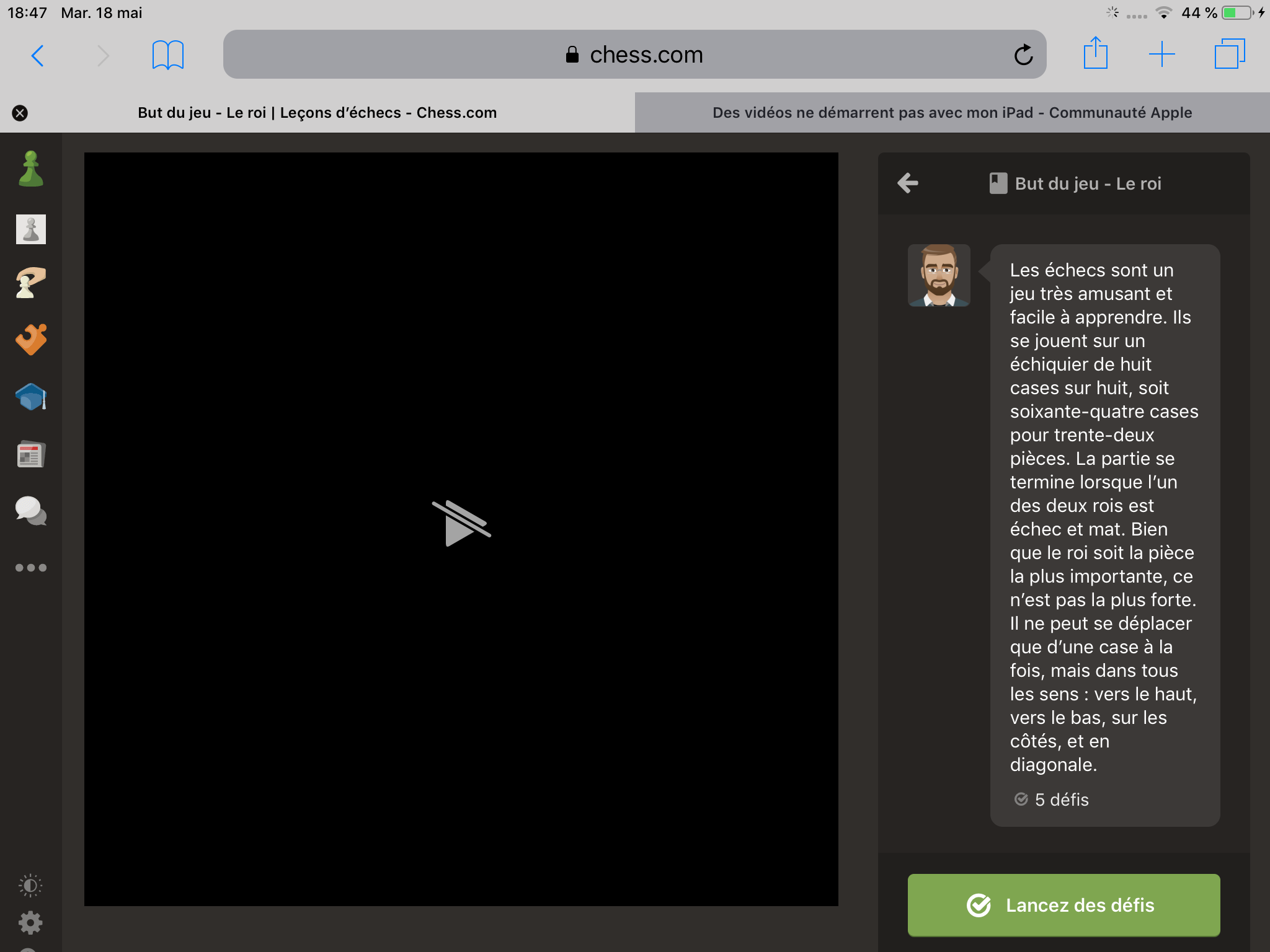Expand the three-dots More menu
This screenshot has width=1270, height=952.
[x=30, y=568]
